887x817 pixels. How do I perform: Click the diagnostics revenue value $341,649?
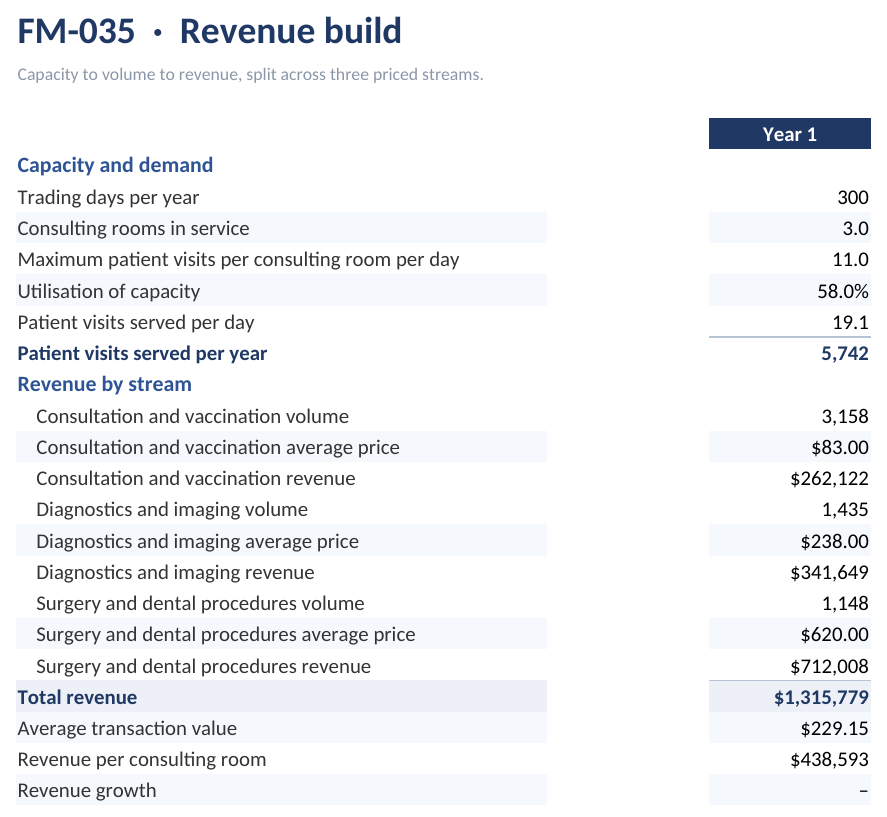coord(829,573)
